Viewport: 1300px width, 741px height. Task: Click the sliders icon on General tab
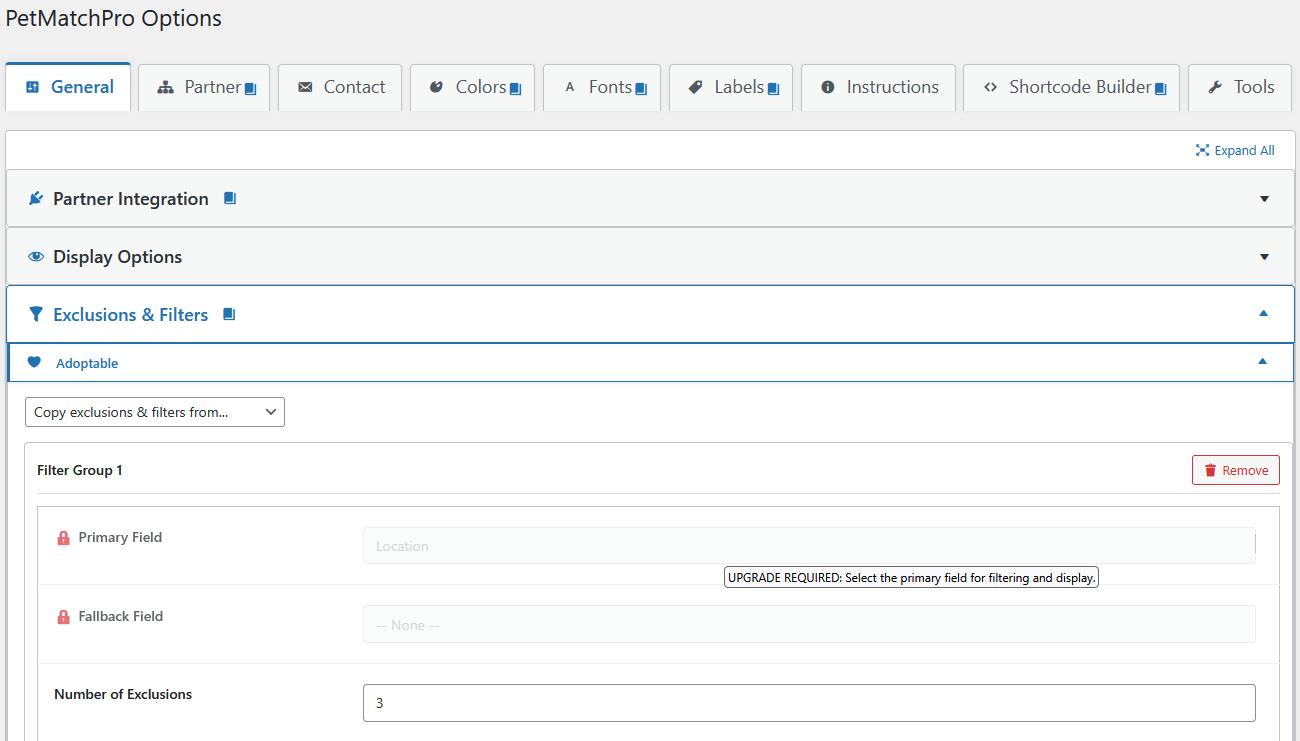33,87
